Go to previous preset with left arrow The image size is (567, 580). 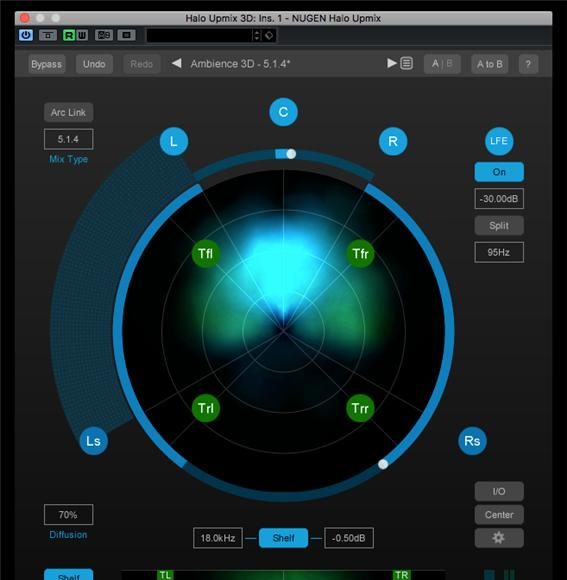click(x=176, y=64)
